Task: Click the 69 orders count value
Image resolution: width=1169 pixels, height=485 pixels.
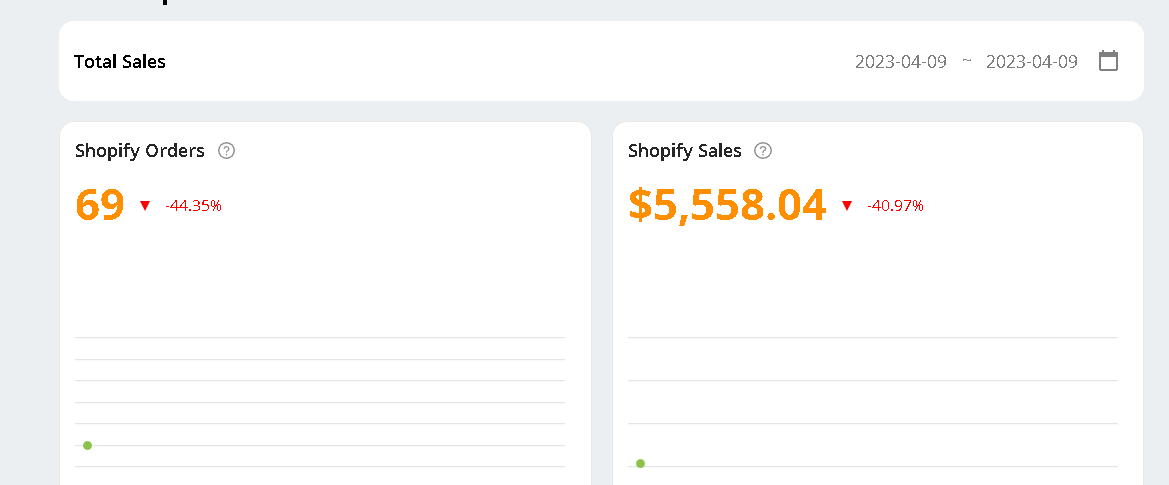Action: [100, 205]
